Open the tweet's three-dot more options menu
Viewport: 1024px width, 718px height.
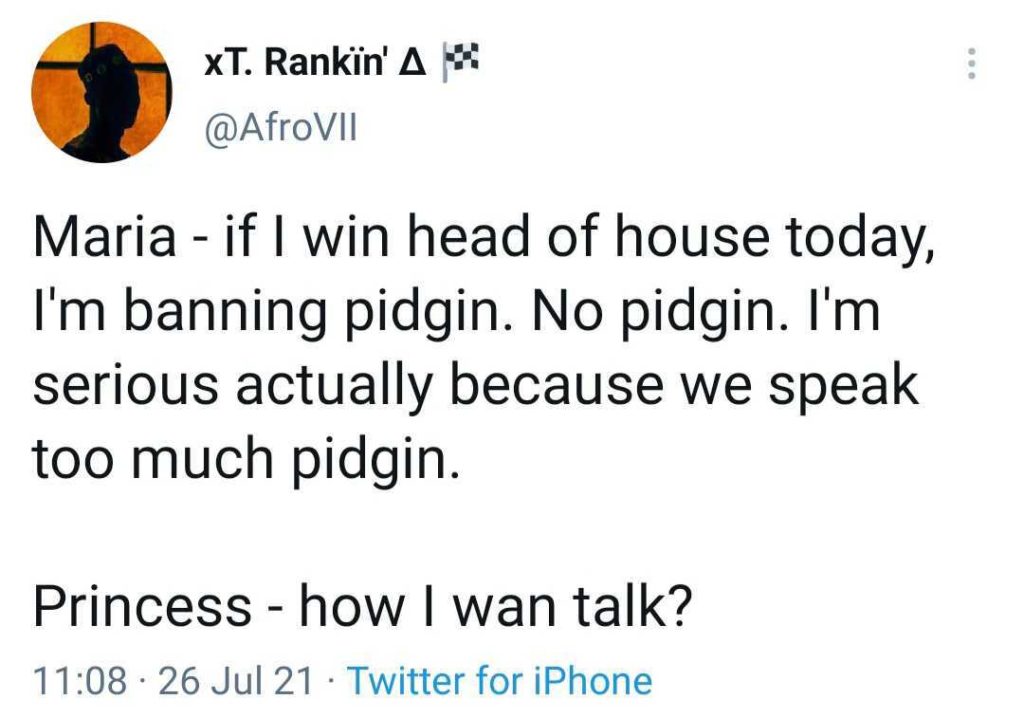[x=968, y=66]
